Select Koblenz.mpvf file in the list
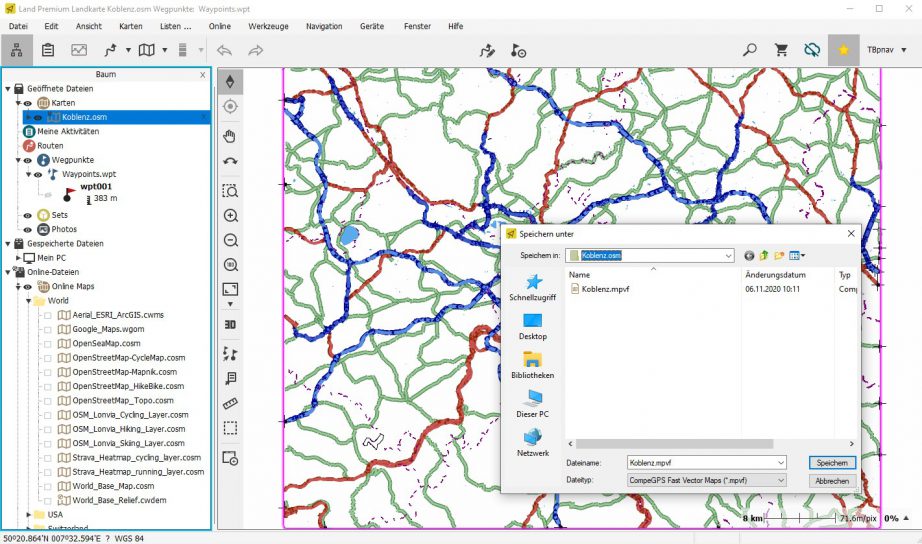 point(605,289)
